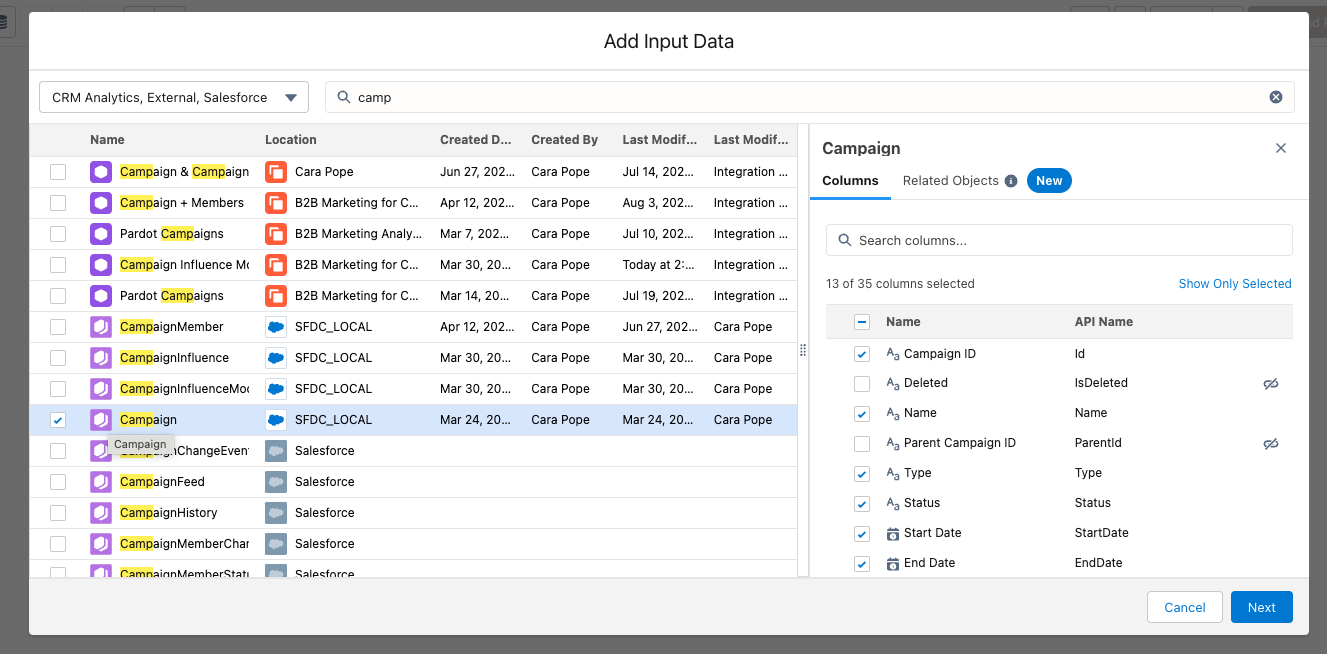Image resolution: width=1327 pixels, height=654 pixels.
Task: Click the orange location icon for Cara Pope
Action: point(276,172)
